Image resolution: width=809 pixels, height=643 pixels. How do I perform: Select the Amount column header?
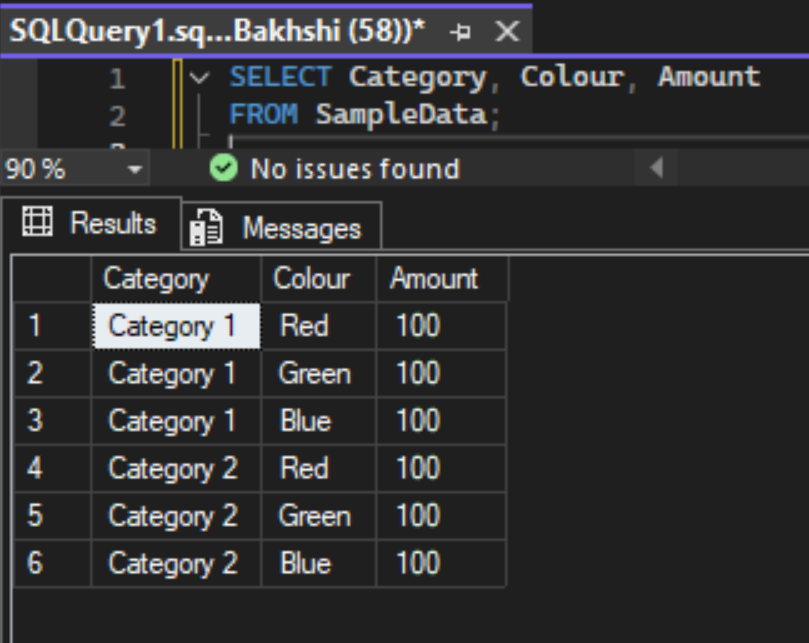pyautogui.click(x=442, y=279)
